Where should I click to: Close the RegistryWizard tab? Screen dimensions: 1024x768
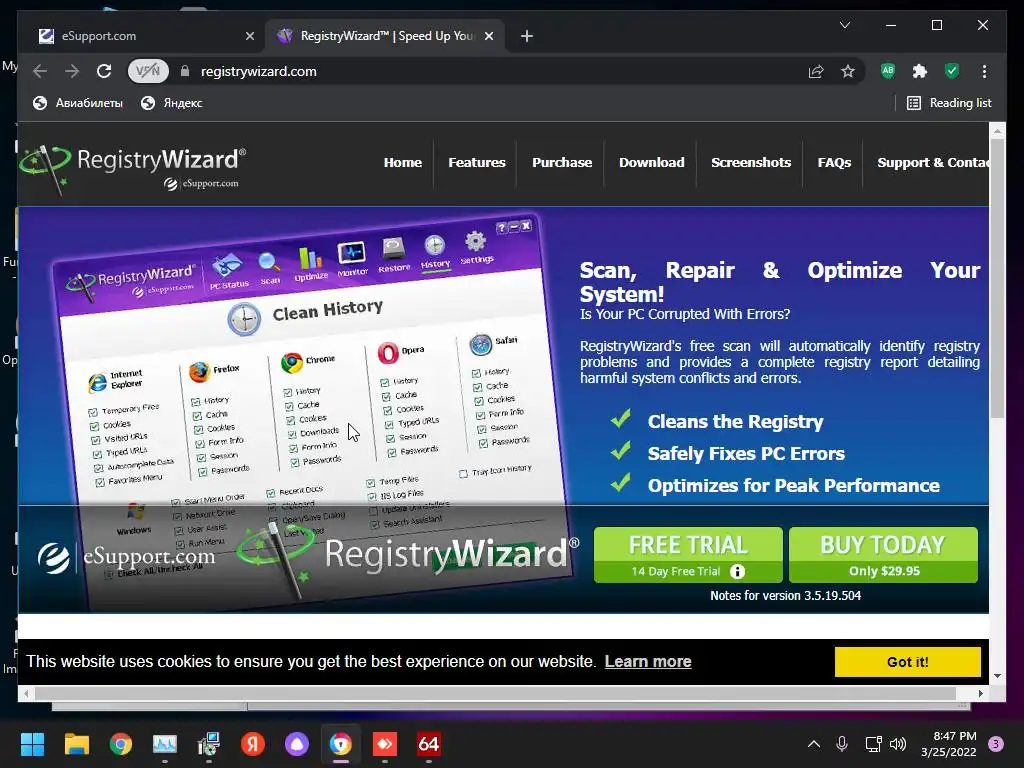[488, 37]
